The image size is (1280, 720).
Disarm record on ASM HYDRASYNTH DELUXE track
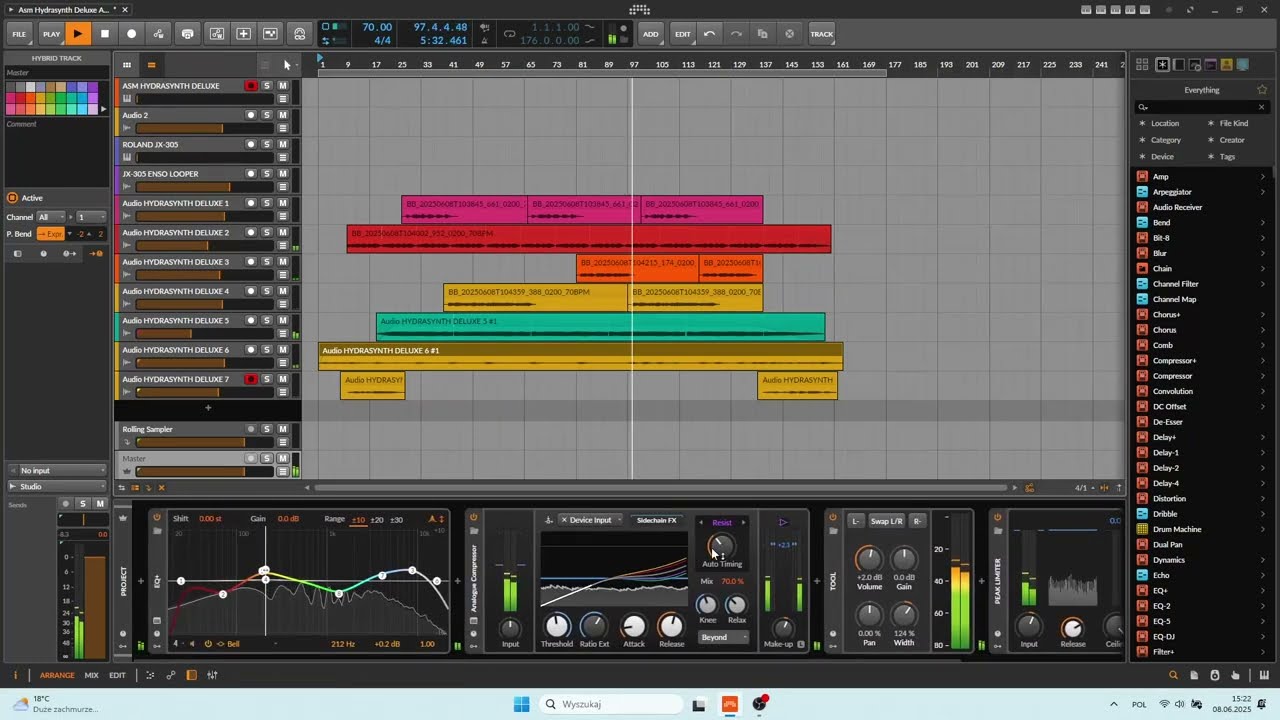251,86
